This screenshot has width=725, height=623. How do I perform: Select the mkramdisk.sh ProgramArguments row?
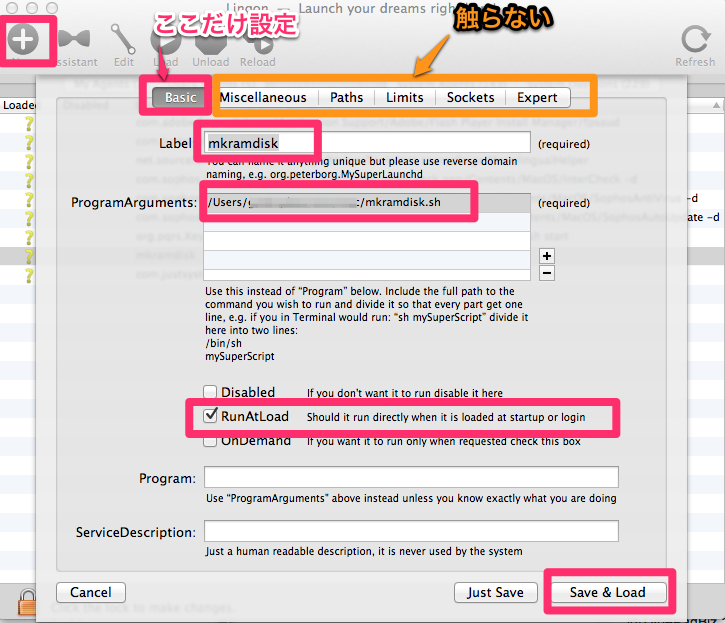coord(367,203)
